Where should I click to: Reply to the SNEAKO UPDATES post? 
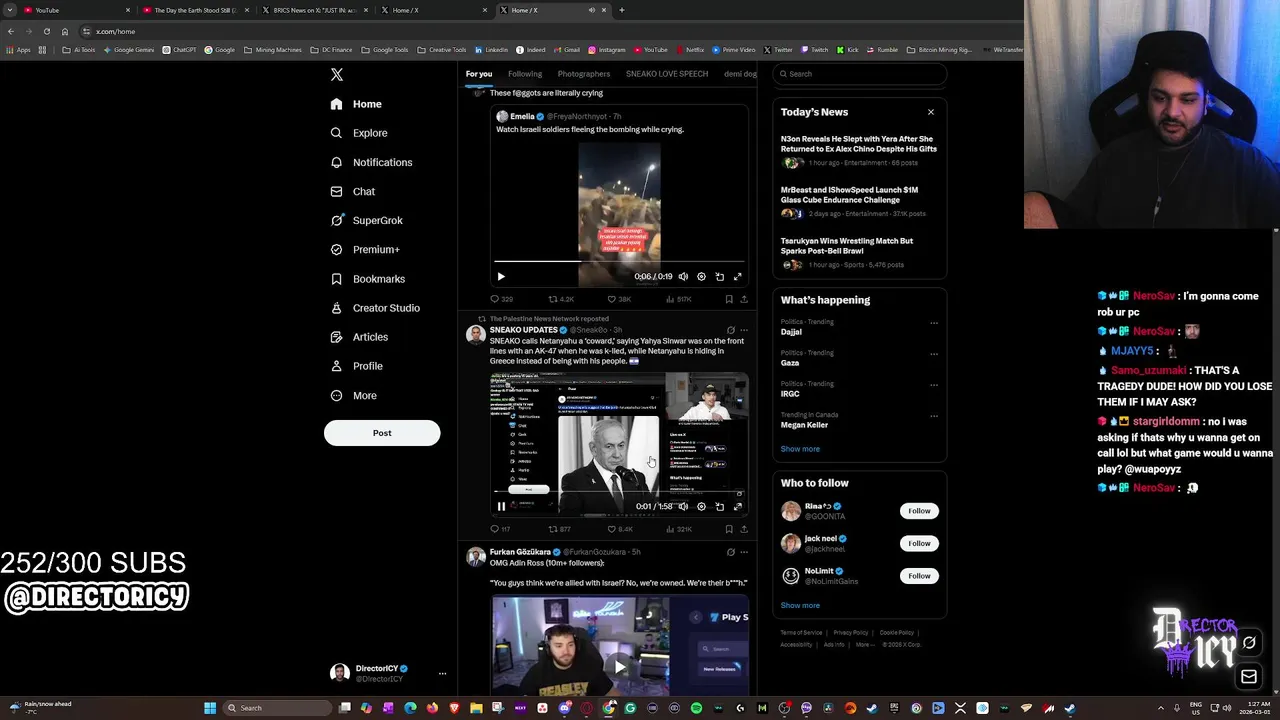click(x=500, y=529)
